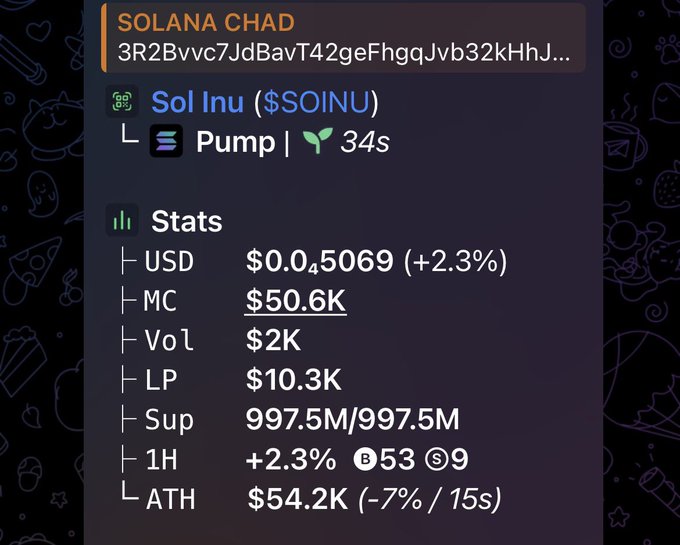
Task: Select the USD price $0.0₄5069 value
Action: pos(320,261)
